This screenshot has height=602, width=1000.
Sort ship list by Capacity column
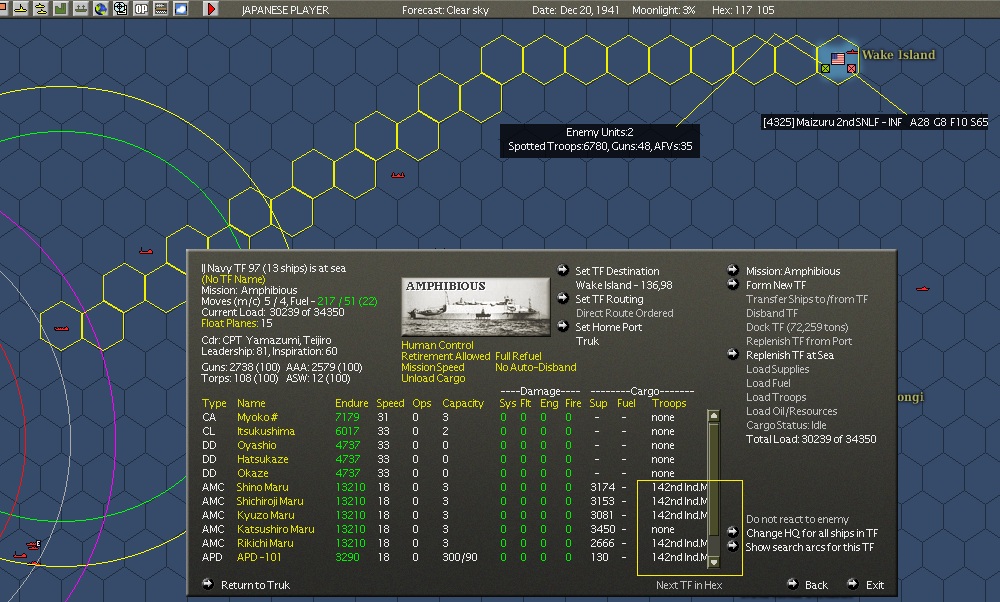[463, 403]
